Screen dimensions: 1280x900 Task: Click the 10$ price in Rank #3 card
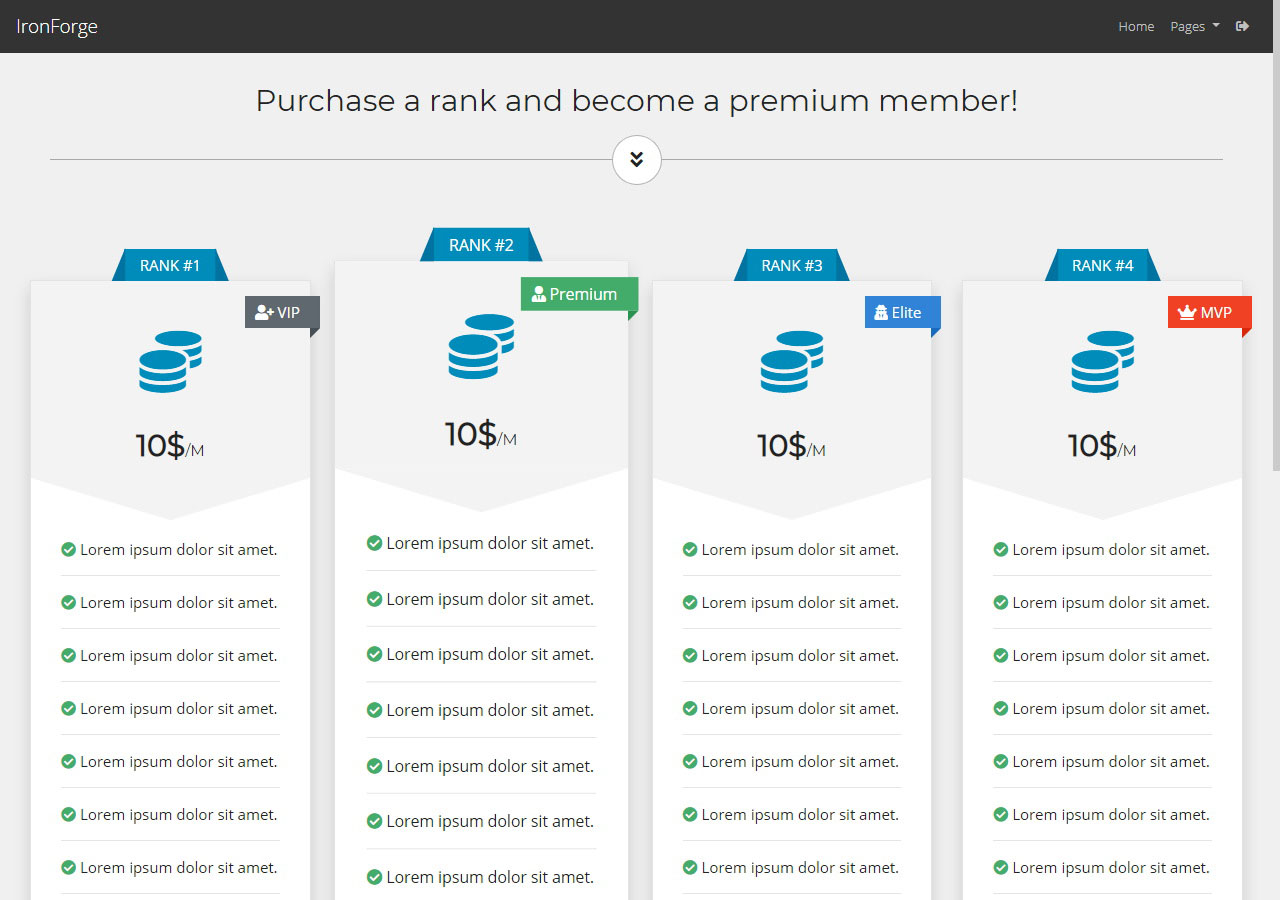tap(782, 446)
